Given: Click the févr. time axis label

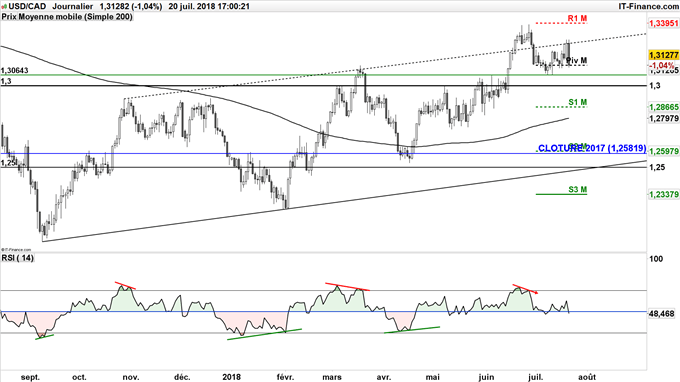Looking at the screenshot, I should point(284,377).
